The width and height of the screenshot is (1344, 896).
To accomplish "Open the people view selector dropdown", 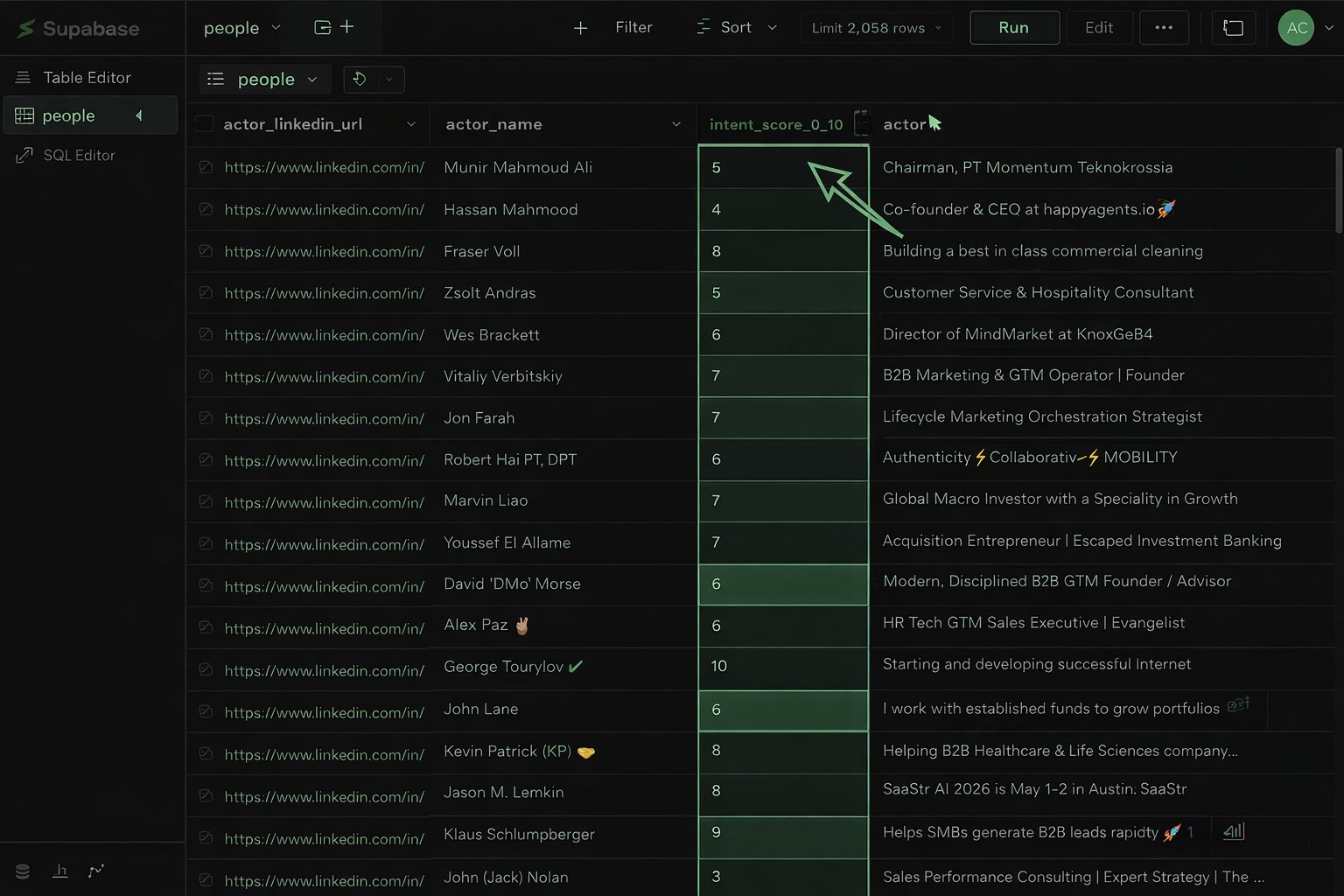I will point(265,80).
